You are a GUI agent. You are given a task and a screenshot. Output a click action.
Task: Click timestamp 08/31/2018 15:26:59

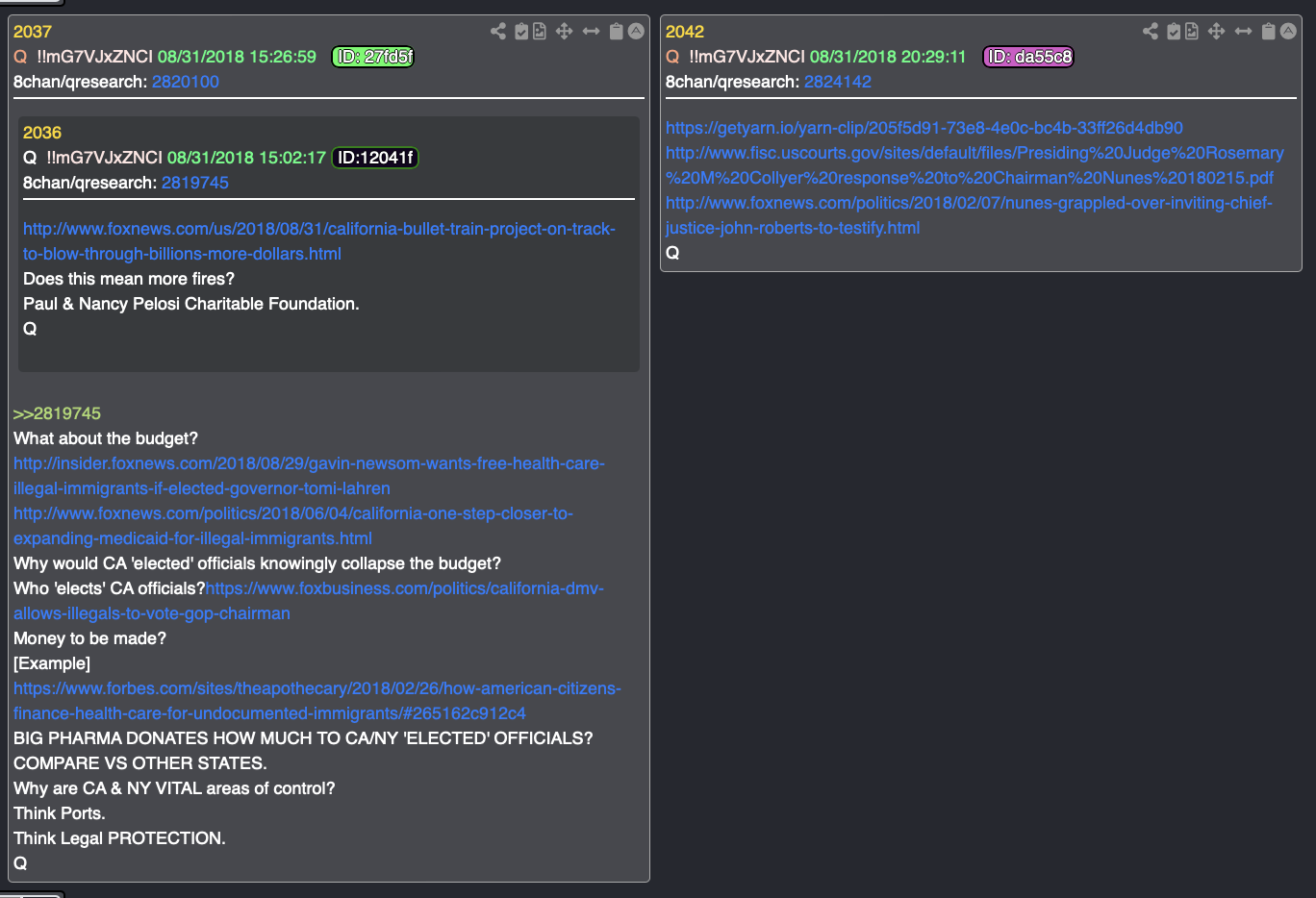237,57
